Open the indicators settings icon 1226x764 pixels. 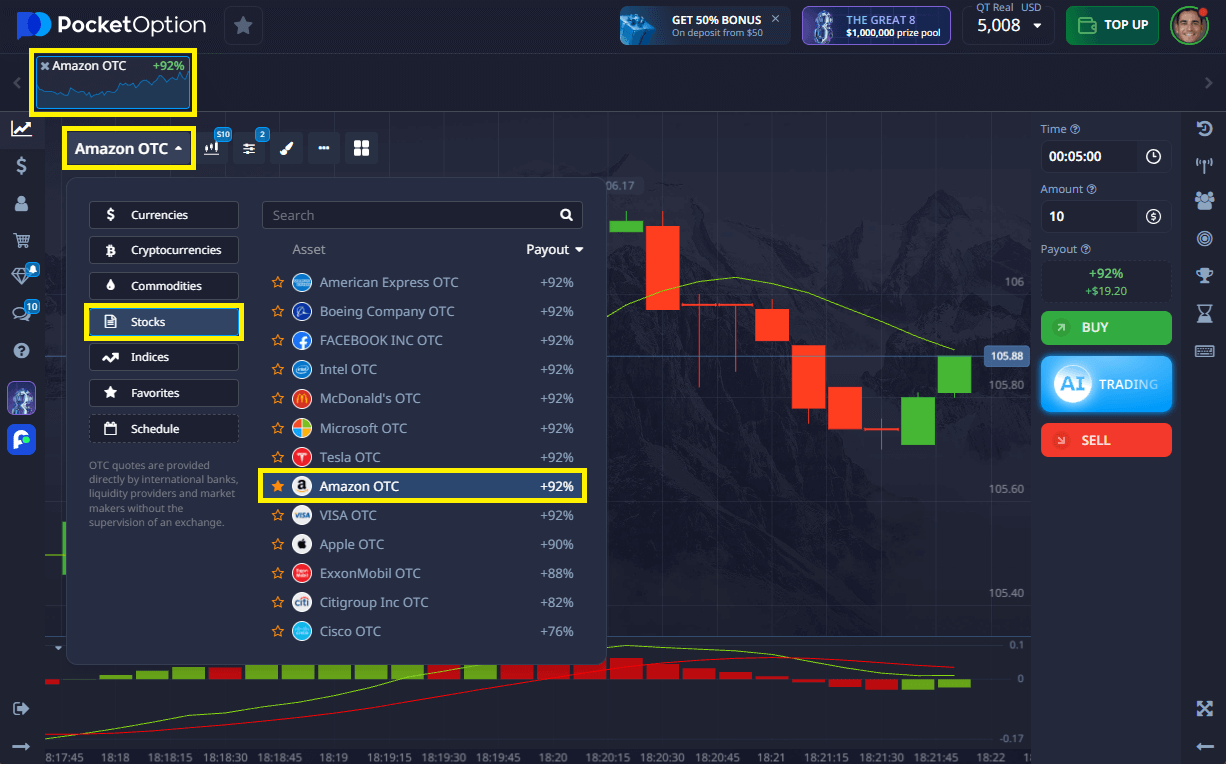(x=249, y=148)
